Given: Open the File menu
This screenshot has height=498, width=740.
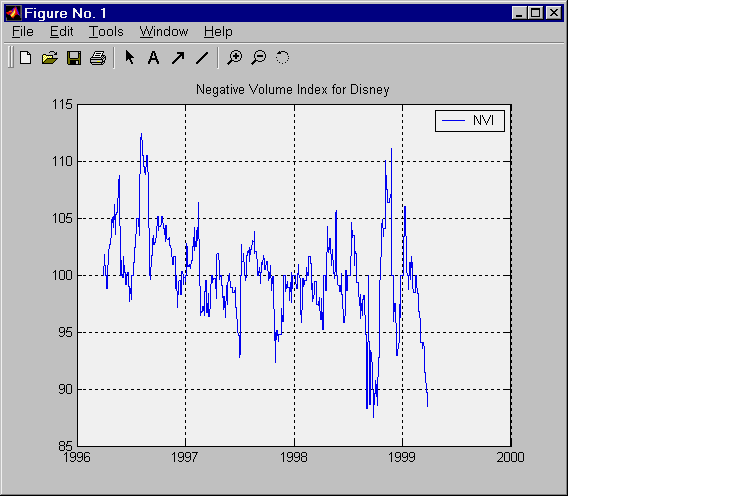Looking at the screenshot, I should point(23,32).
